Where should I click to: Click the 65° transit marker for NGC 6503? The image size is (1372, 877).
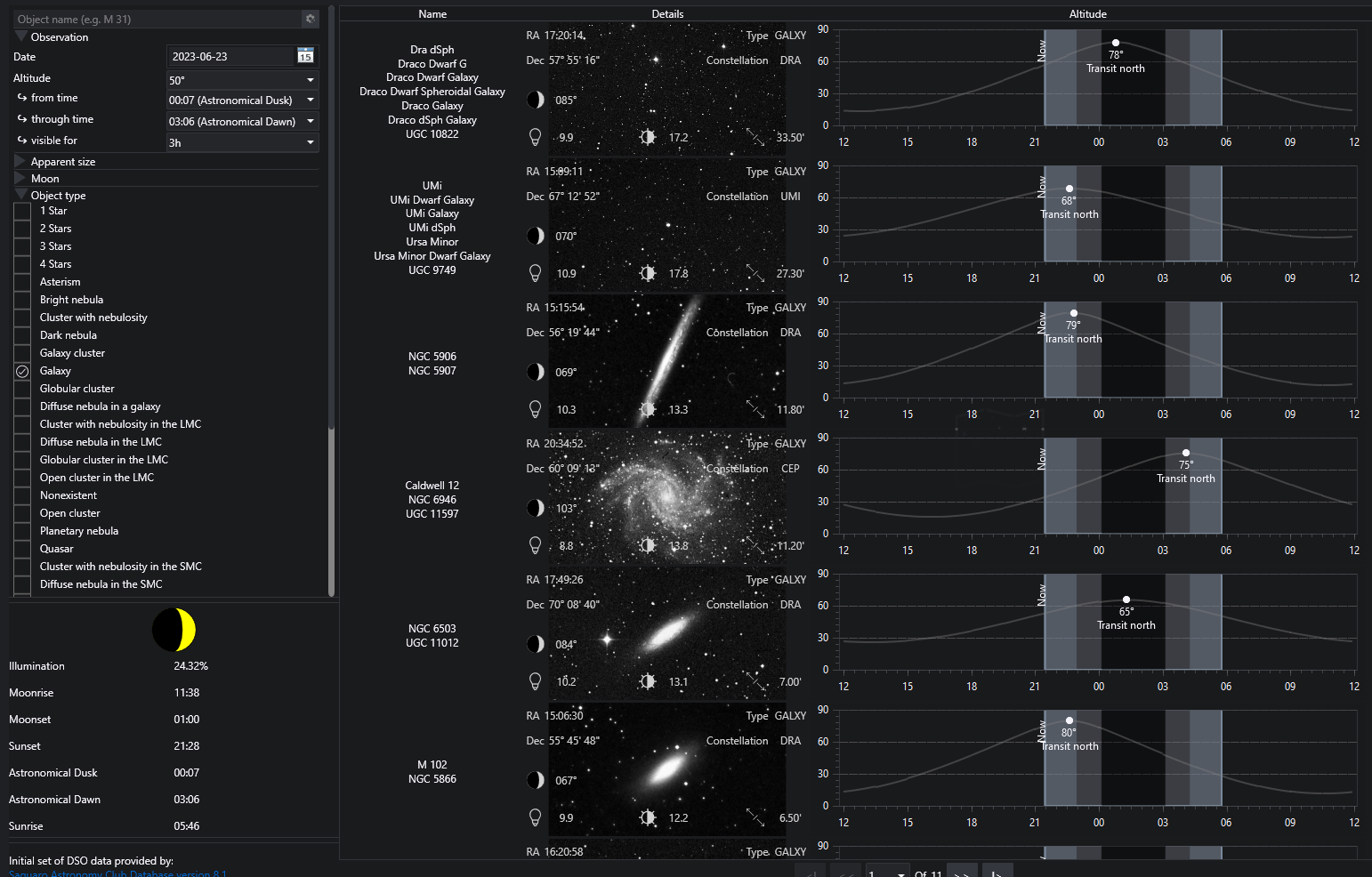(x=1126, y=599)
